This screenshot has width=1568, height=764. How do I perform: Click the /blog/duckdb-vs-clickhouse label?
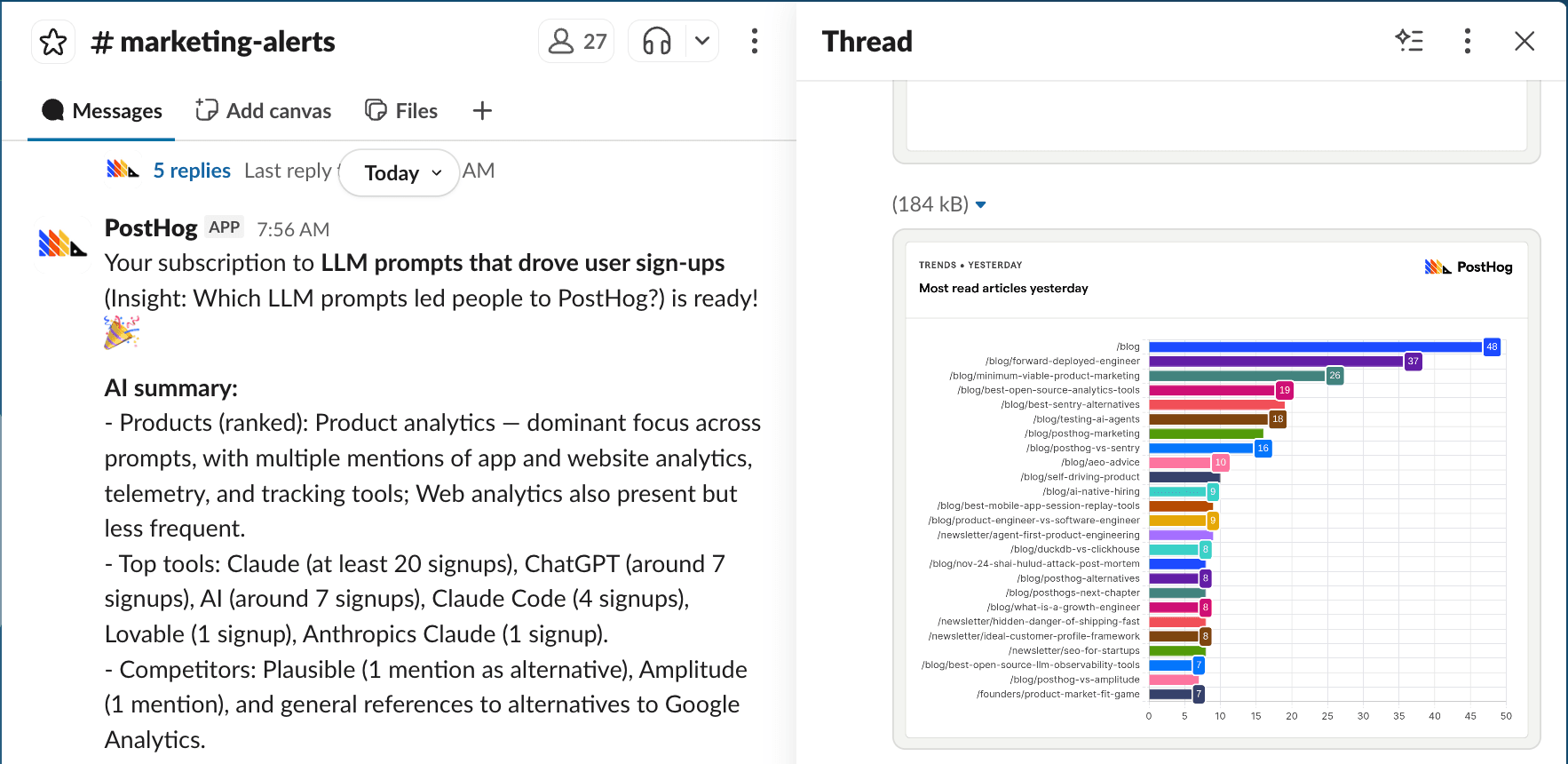(1074, 549)
